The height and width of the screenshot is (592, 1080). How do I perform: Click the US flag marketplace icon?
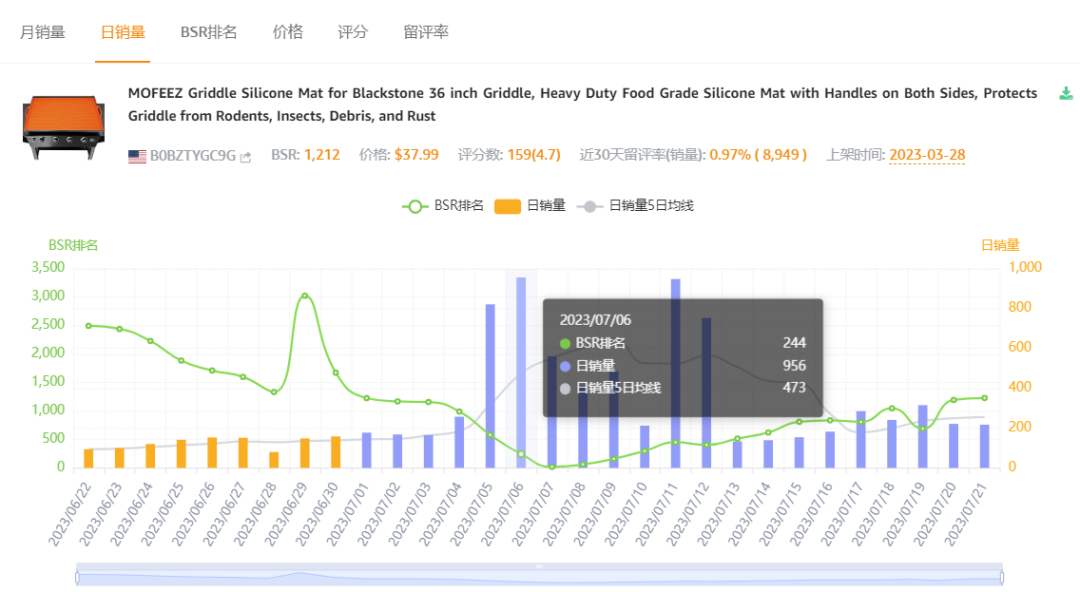click(x=137, y=156)
